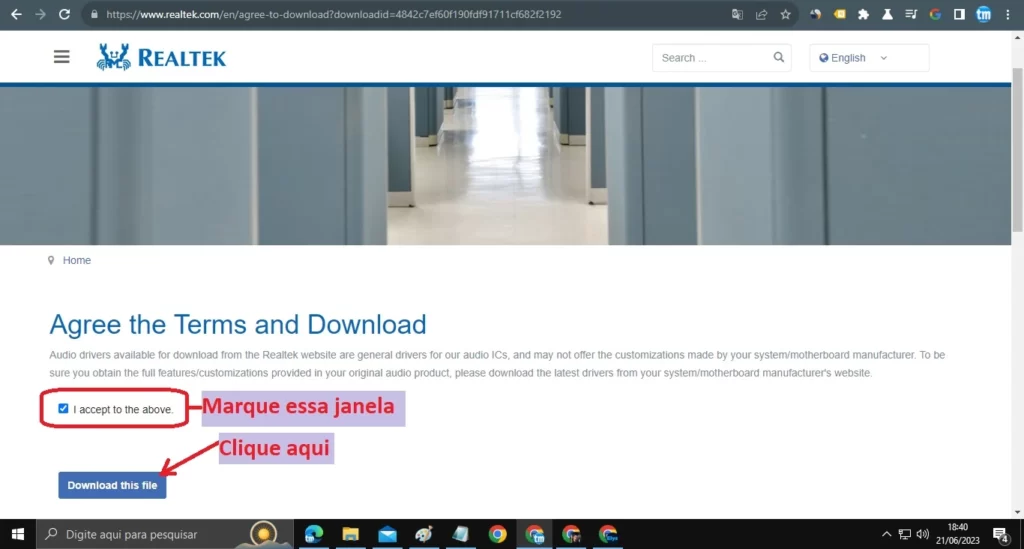The image size is (1024, 549).
Task: Open the notepad-style app in taskbar
Action: click(x=460, y=534)
